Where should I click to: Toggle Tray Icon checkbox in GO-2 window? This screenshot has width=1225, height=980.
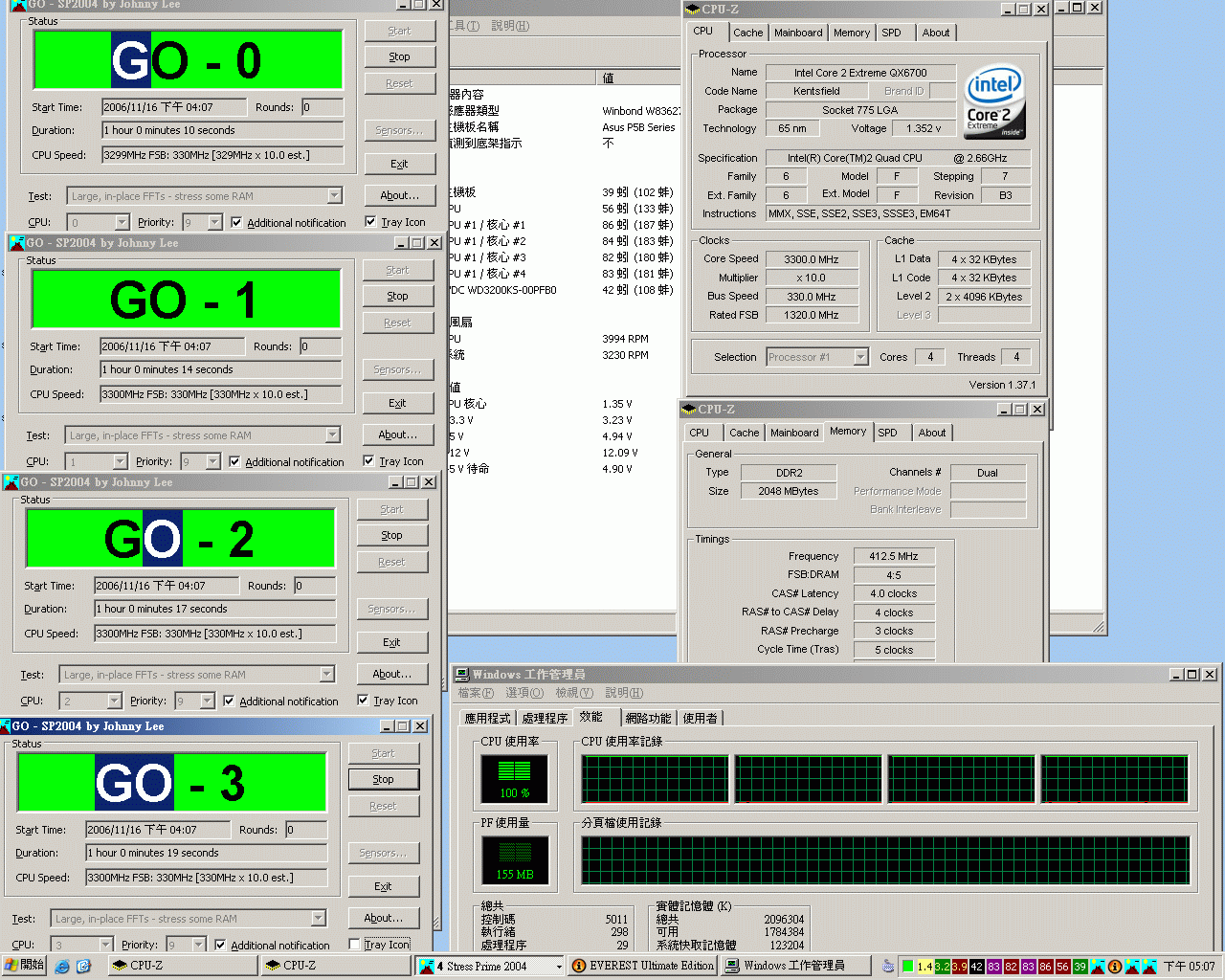pyautogui.click(x=363, y=700)
